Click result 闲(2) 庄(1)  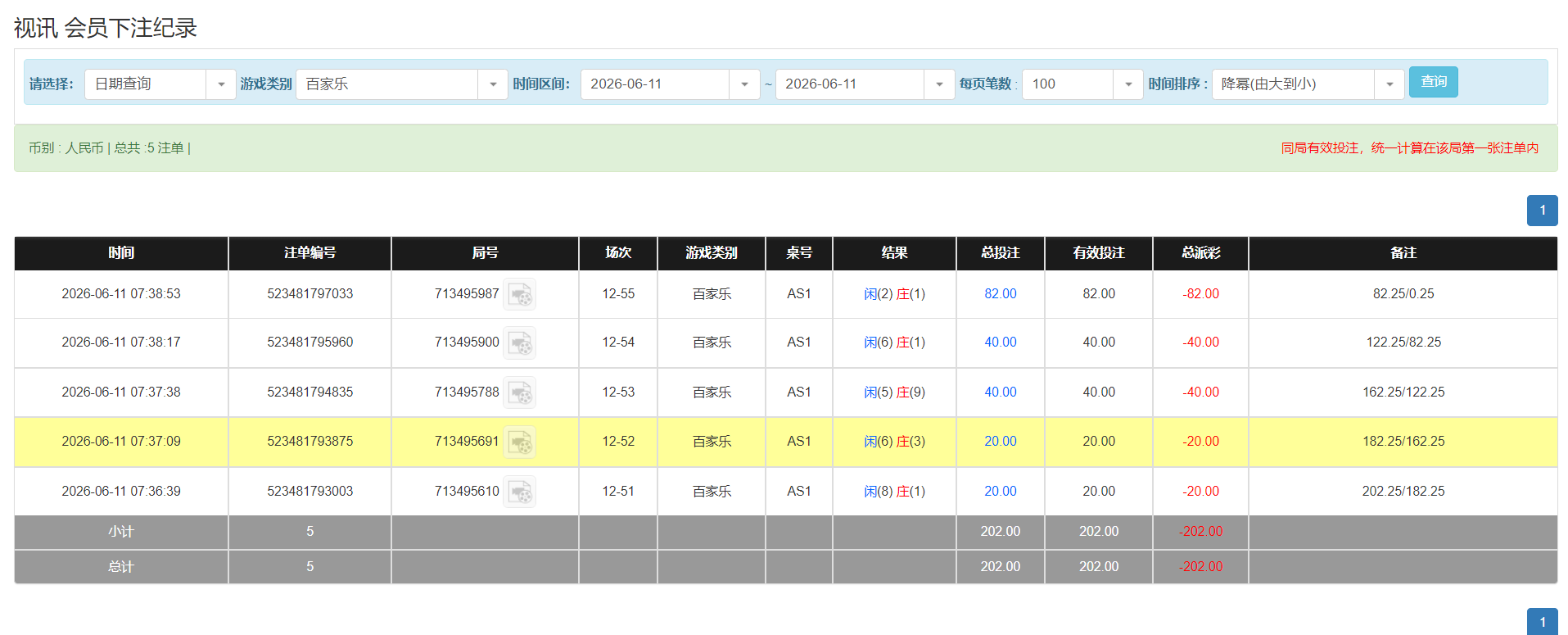[894, 294]
